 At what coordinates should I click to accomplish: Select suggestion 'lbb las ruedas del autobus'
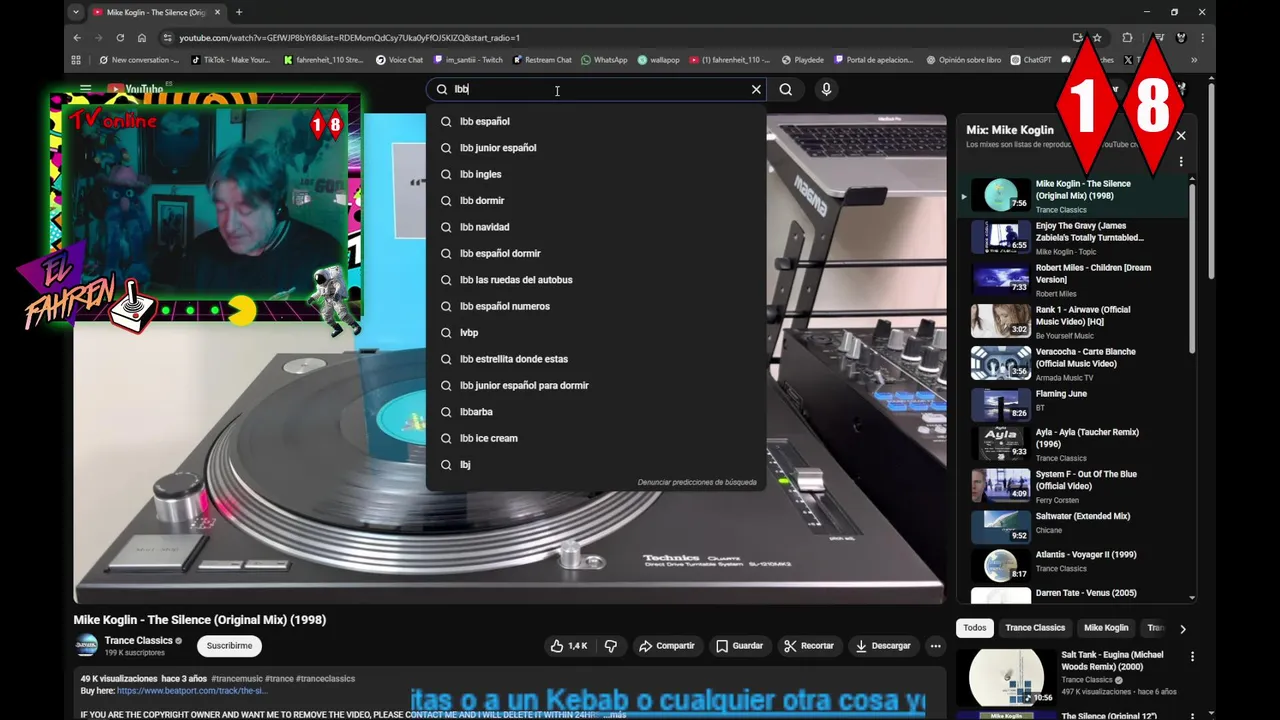click(596, 280)
